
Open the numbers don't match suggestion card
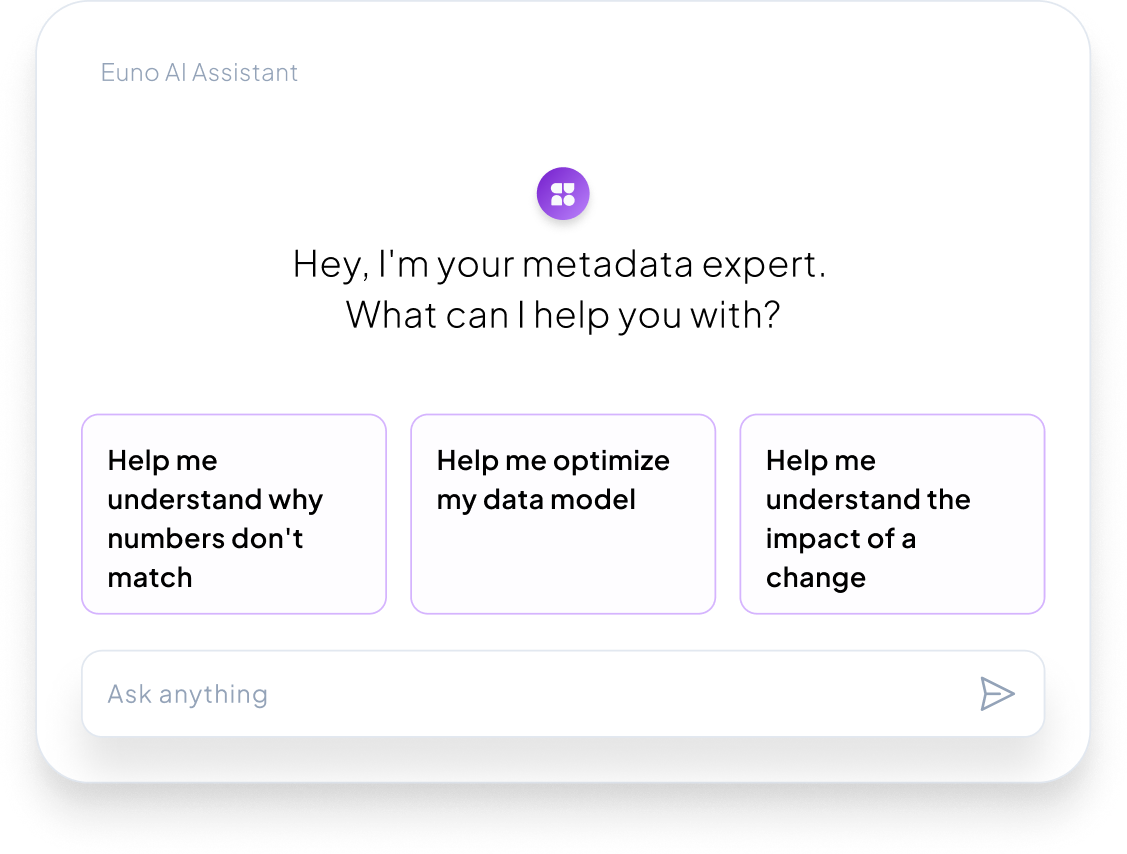point(233,514)
